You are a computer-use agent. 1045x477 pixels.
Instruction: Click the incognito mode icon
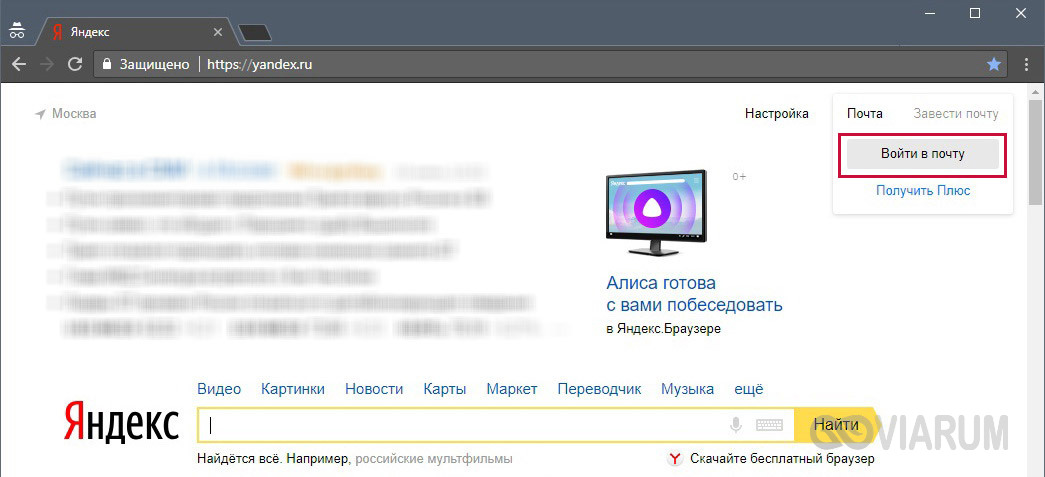coord(17,31)
